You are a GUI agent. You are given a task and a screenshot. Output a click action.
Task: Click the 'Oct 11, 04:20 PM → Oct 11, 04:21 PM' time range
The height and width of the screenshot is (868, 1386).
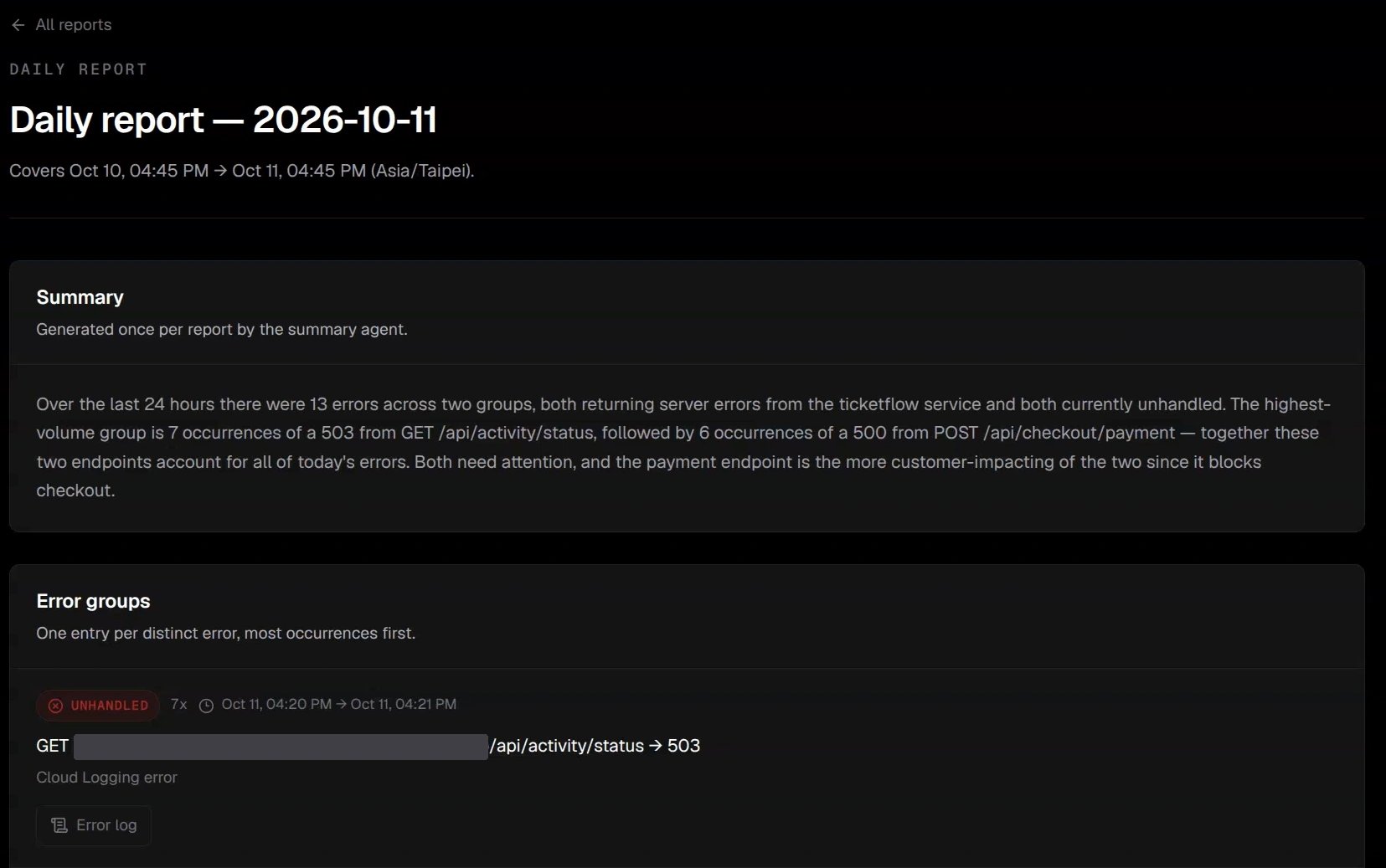click(x=339, y=705)
